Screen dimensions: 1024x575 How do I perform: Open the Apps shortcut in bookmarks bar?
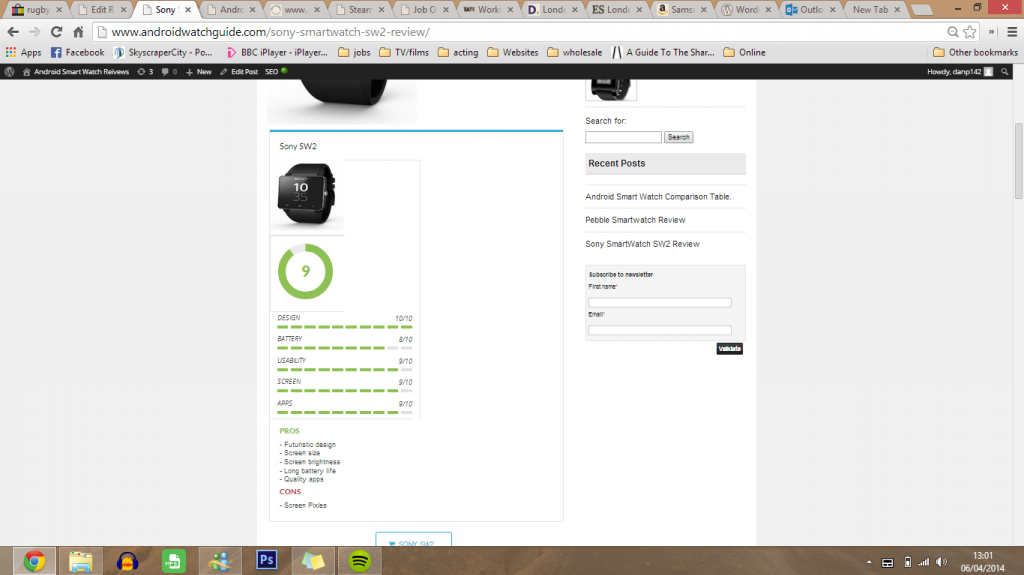click(23, 52)
